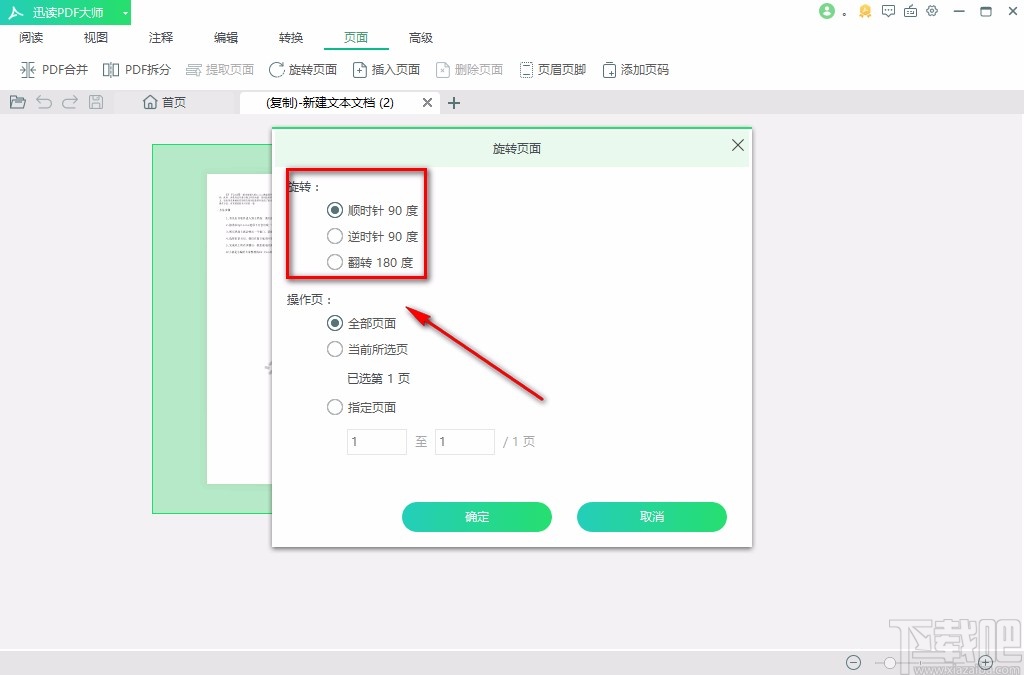The image size is (1024, 675).
Task: Cancel the dialog with 取消
Action: (651, 517)
